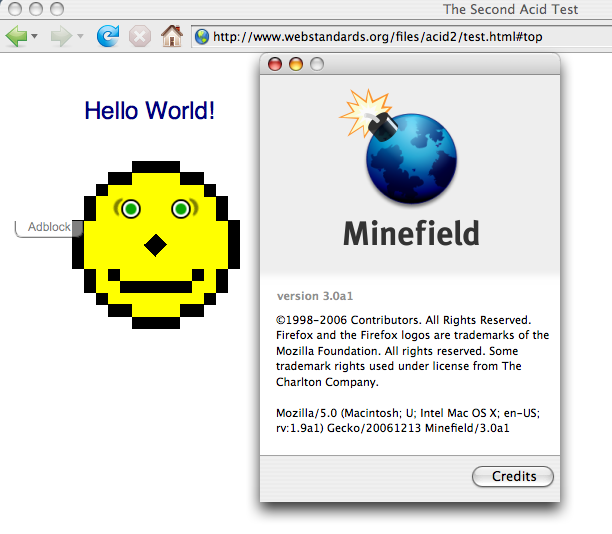This screenshot has width=612, height=534.
Task: Open the Home page house icon
Action: pos(172,36)
